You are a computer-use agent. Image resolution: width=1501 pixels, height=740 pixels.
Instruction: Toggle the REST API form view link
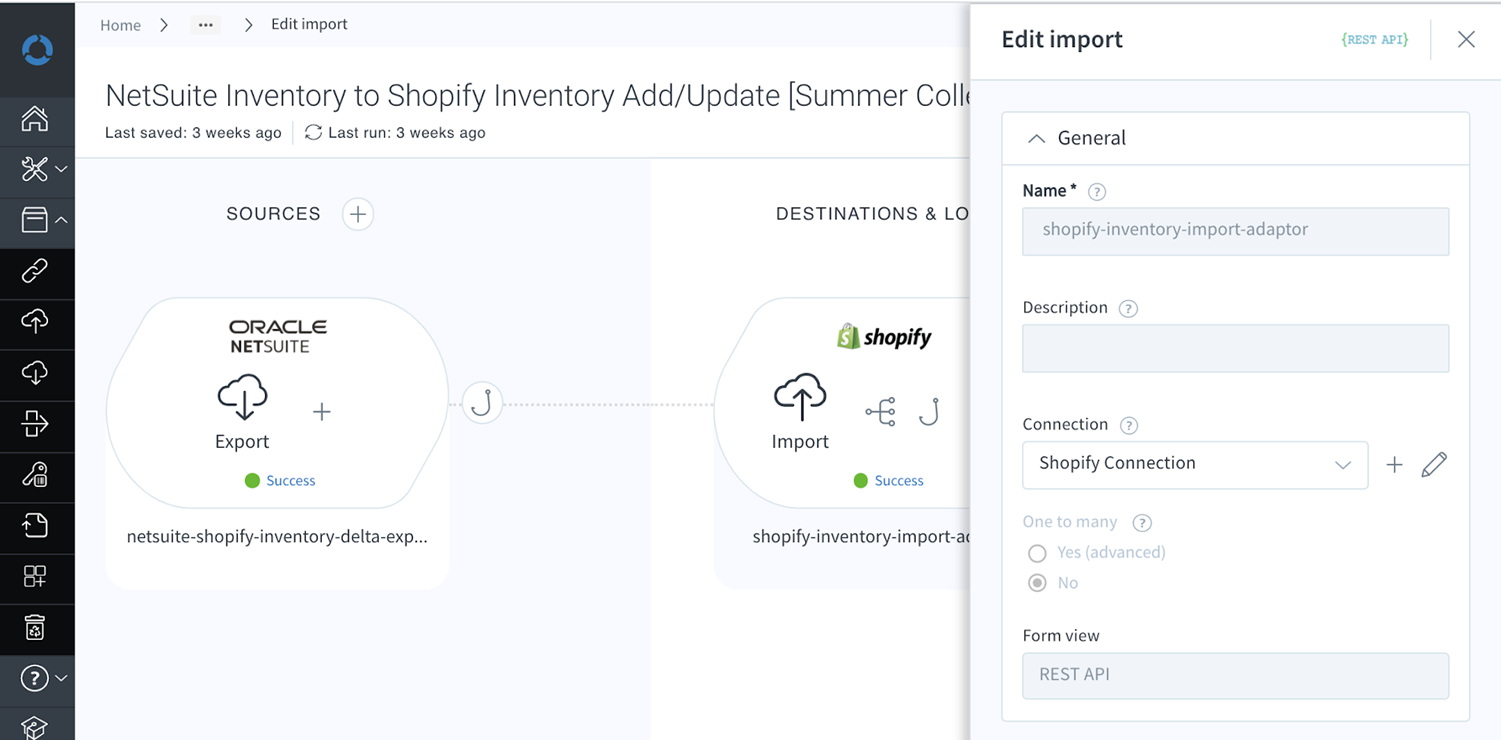pyautogui.click(x=1374, y=40)
